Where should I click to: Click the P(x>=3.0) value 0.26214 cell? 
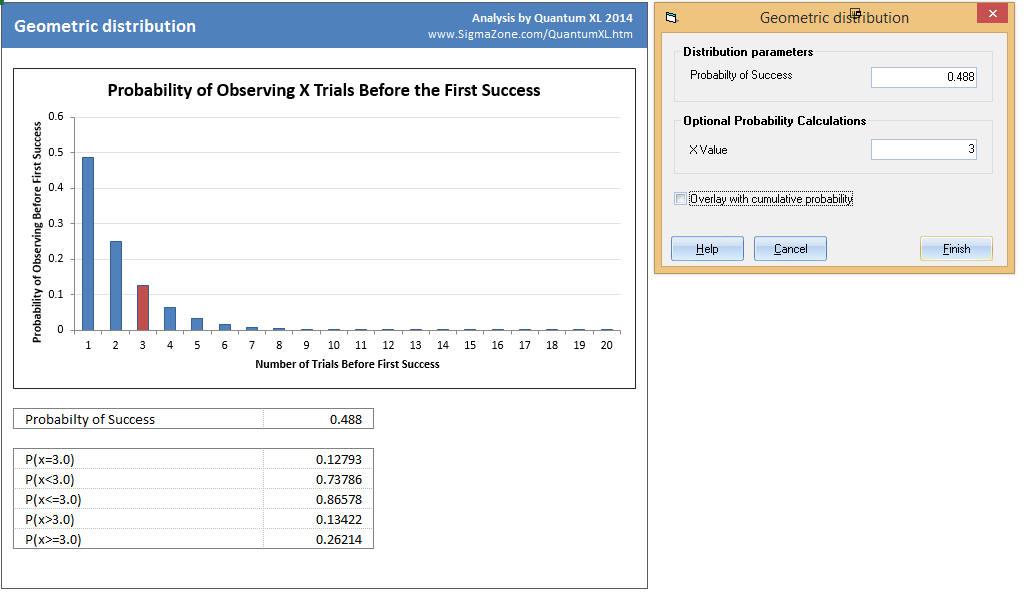(x=318, y=539)
